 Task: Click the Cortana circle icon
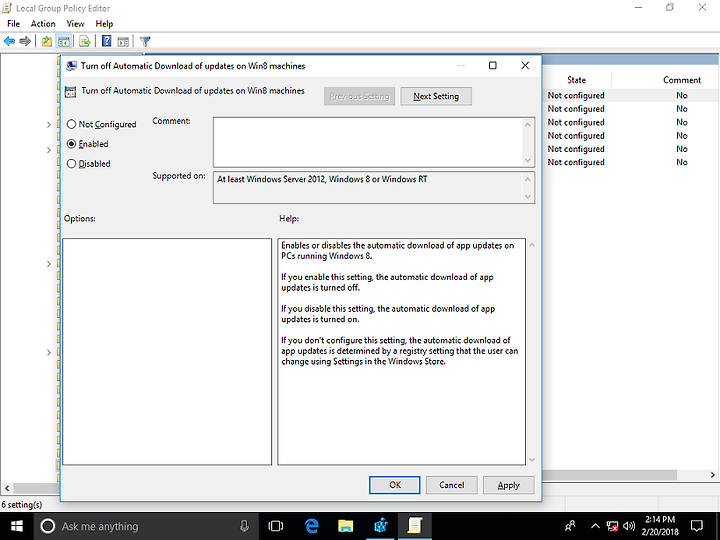coord(47,526)
